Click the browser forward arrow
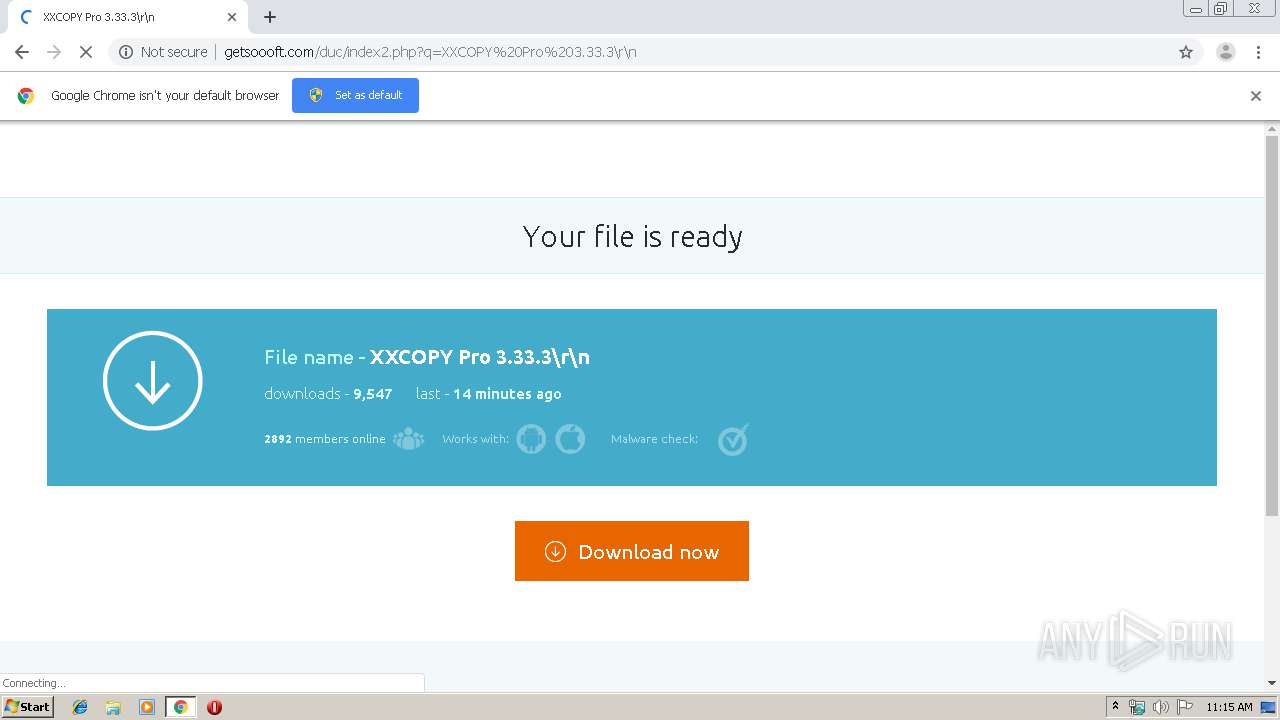The height and width of the screenshot is (720, 1280). pyautogui.click(x=54, y=52)
